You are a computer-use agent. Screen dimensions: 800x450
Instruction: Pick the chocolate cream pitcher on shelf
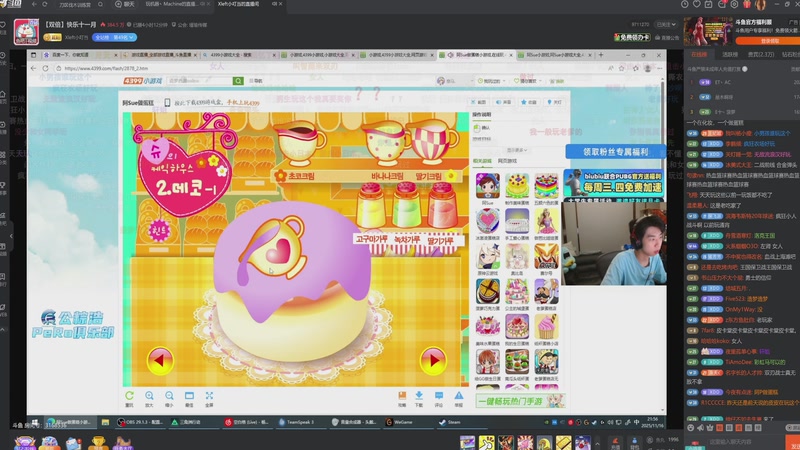click(298, 142)
